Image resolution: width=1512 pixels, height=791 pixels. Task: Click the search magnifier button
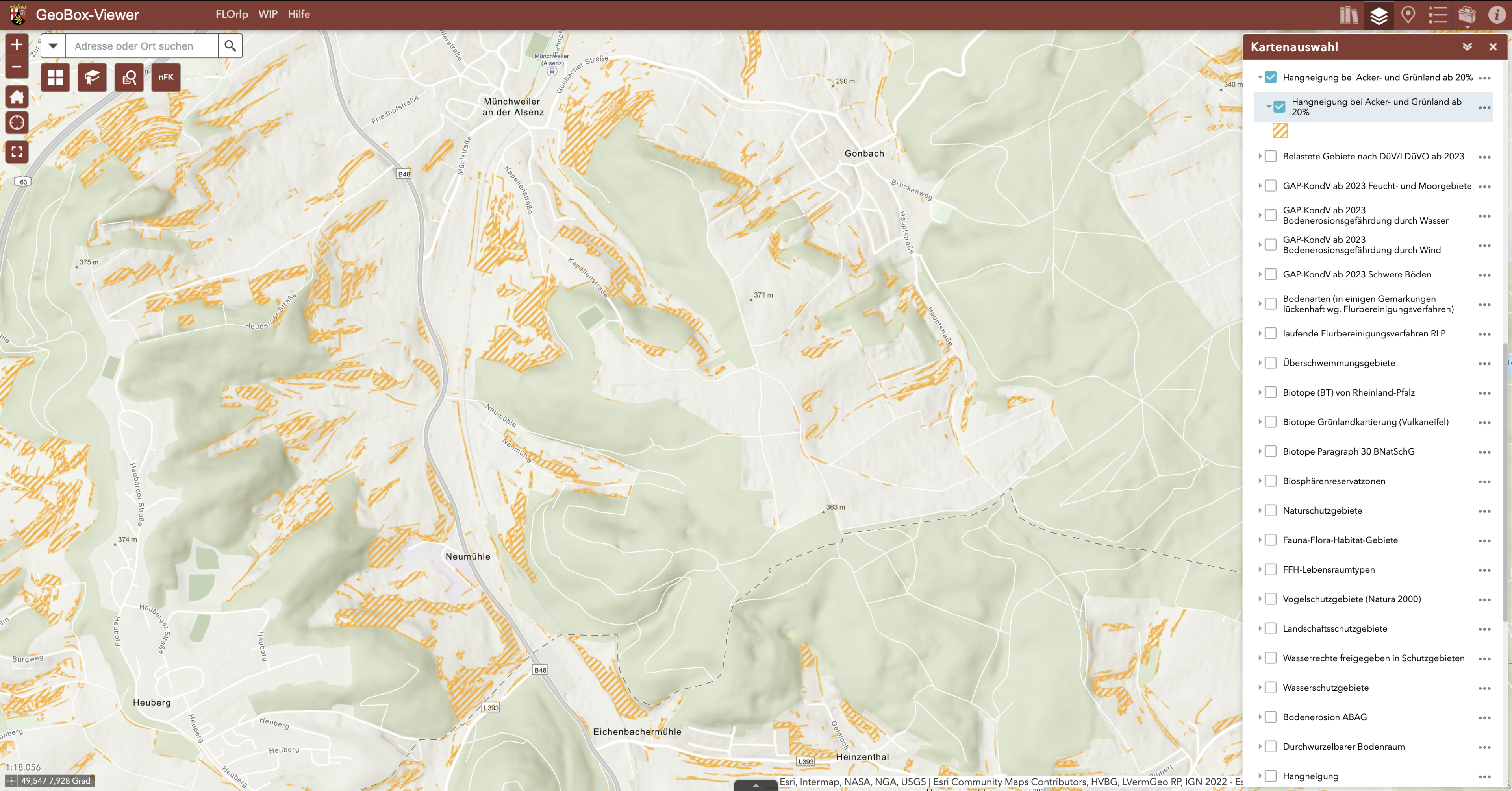(x=230, y=46)
